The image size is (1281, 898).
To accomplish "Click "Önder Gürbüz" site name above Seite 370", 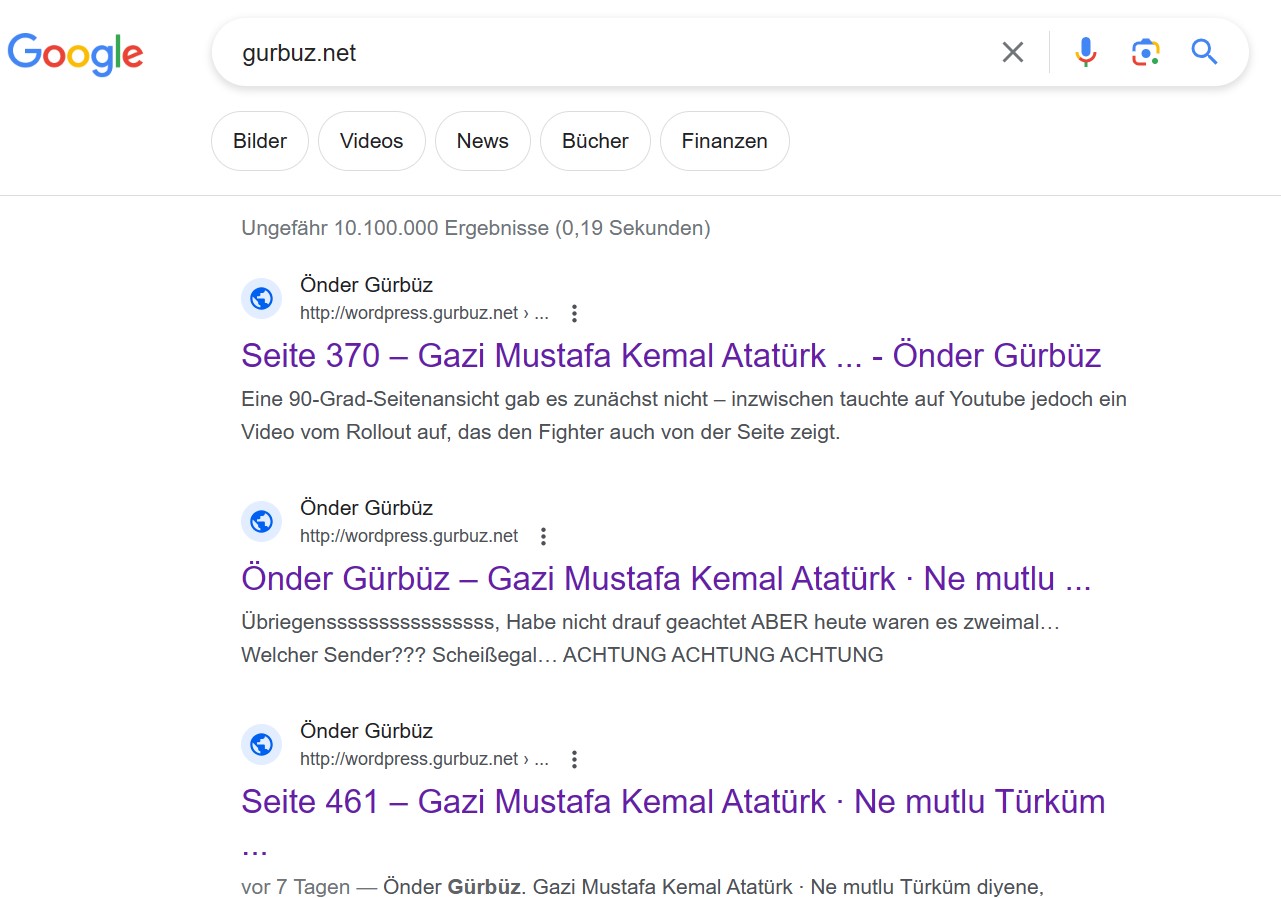I will click(x=366, y=285).
